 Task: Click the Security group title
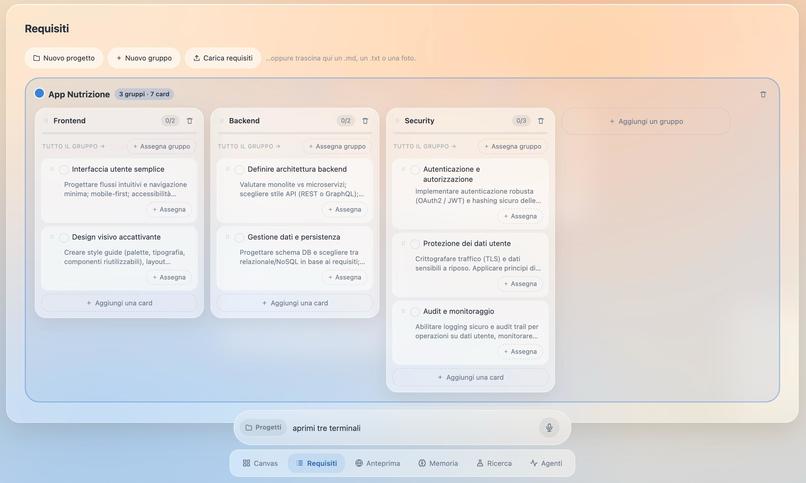pyautogui.click(x=419, y=121)
